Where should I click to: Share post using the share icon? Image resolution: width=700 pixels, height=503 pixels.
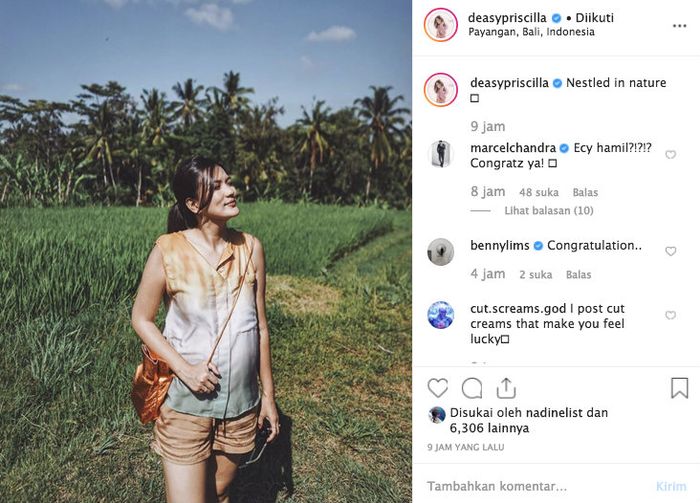pyautogui.click(x=506, y=388)
